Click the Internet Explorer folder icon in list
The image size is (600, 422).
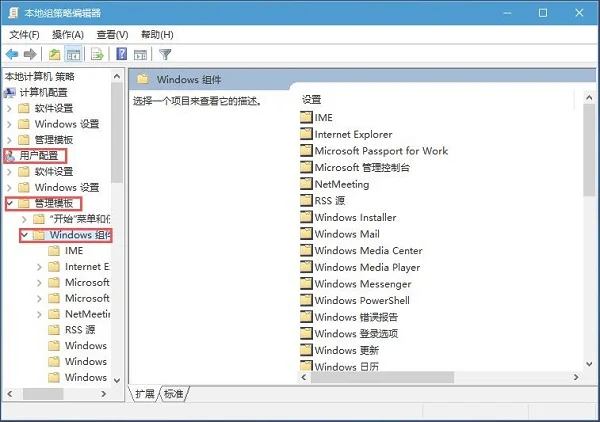tap(306, 134)
